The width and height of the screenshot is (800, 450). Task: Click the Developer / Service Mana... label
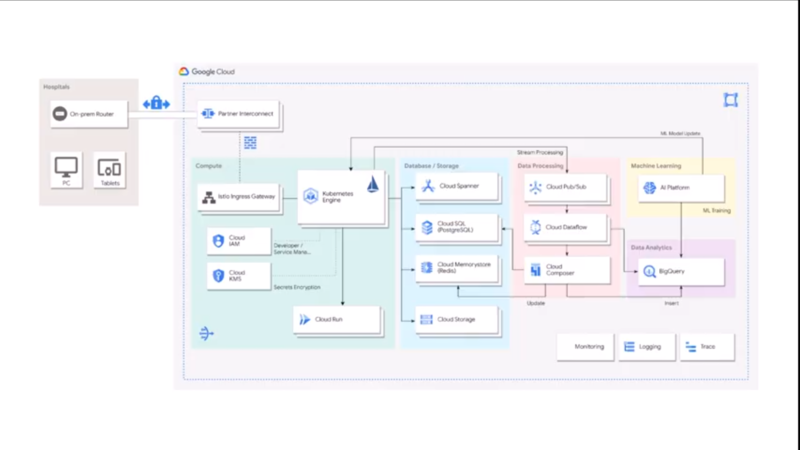click(x=292, y=248)
